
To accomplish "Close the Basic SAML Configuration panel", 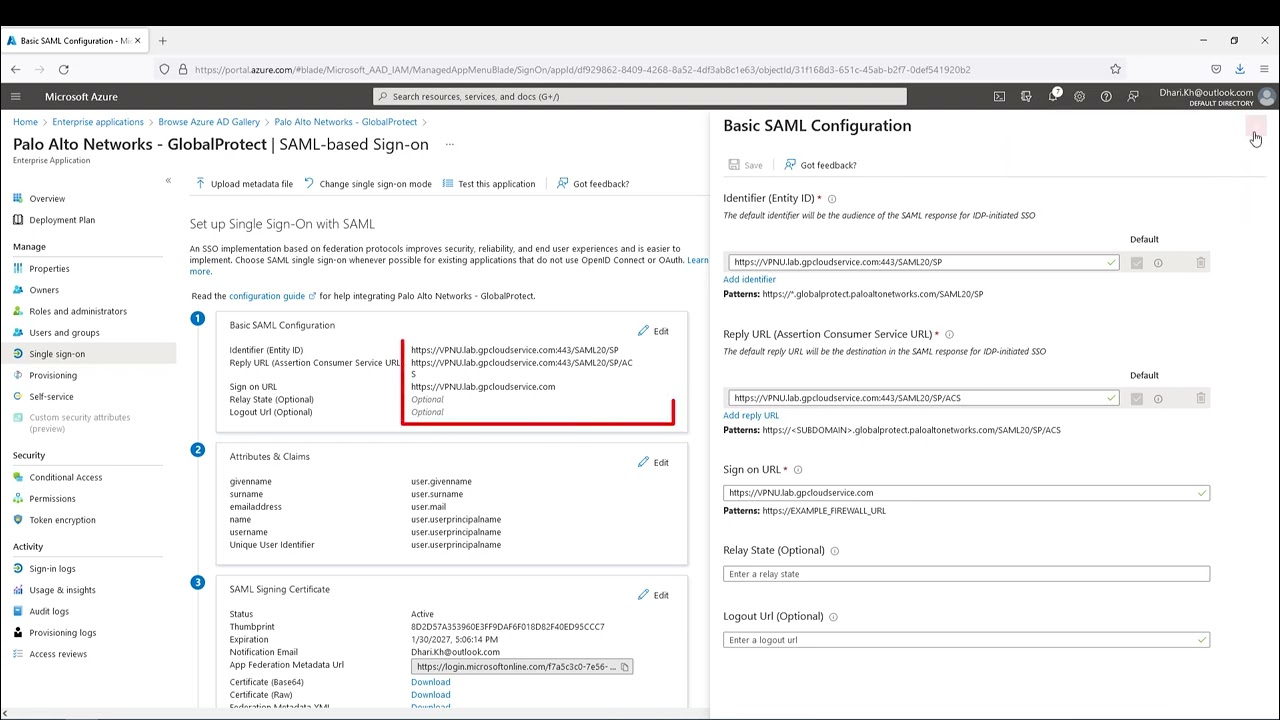I will pos(1256,126).
